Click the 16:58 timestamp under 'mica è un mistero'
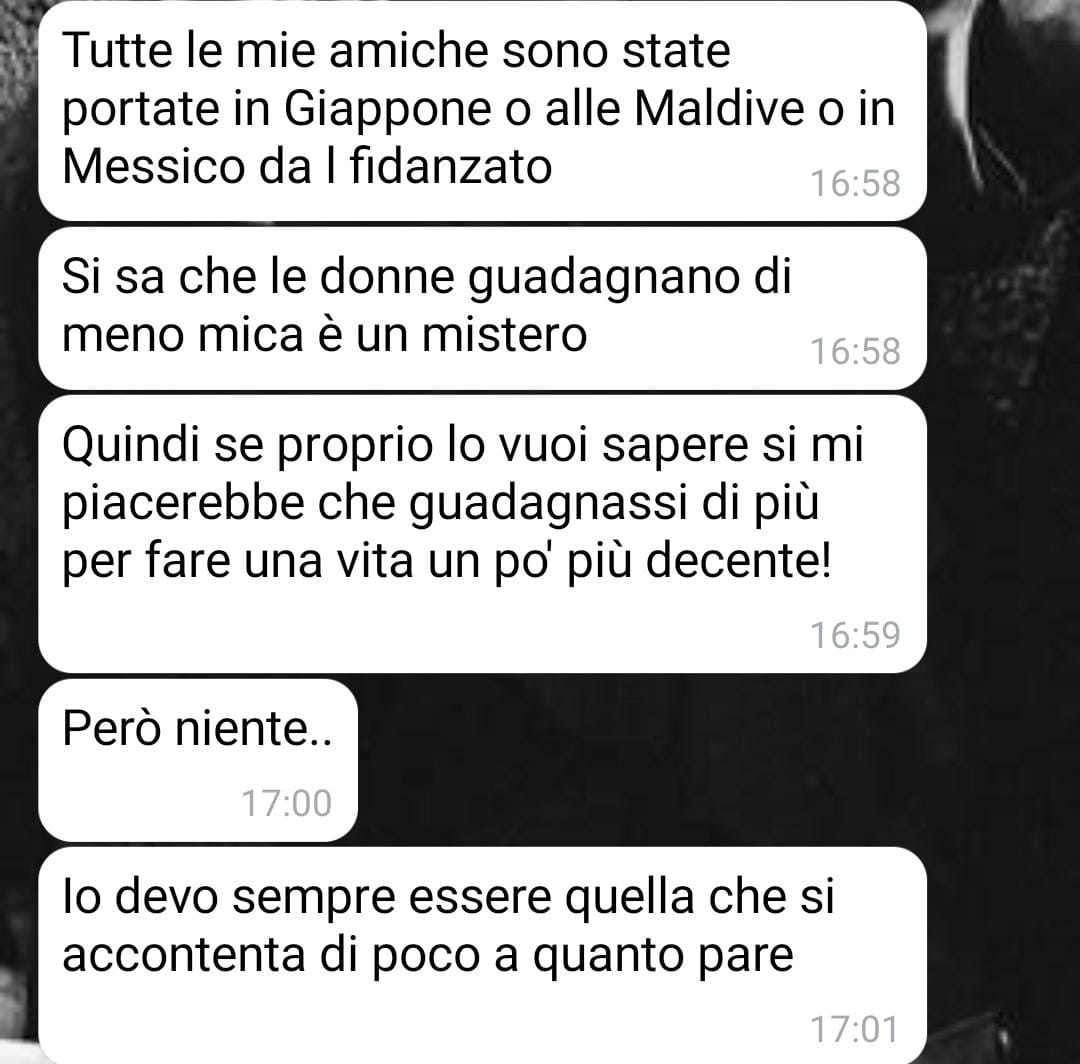Viewport: 1080px width, 1064px height. coord(855,352)
